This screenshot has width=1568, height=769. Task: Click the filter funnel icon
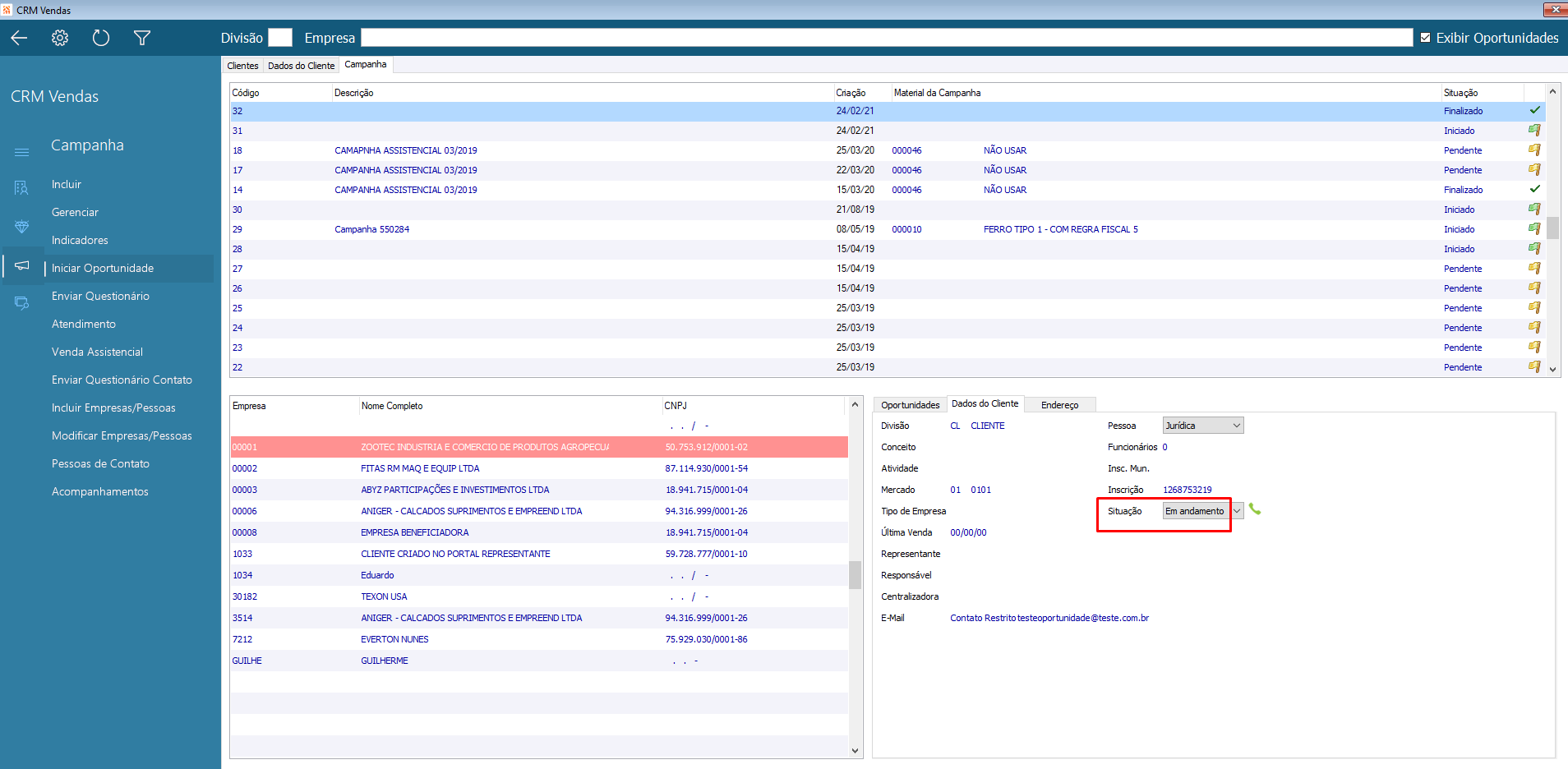(x=142, y=38)
